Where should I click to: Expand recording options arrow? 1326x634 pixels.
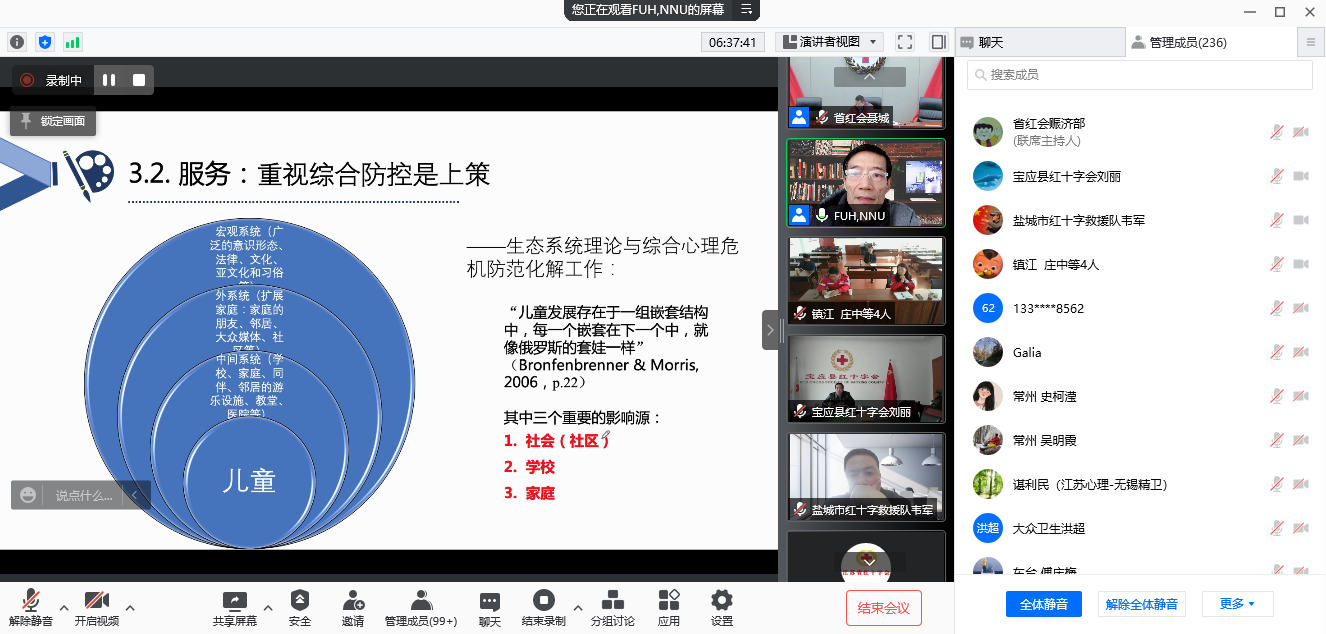pyautogui.click(x=576, y=607)
